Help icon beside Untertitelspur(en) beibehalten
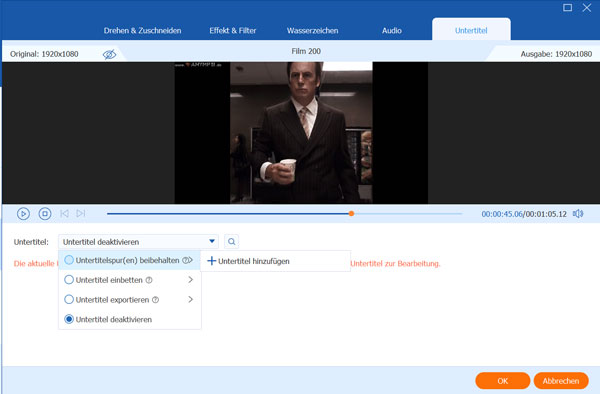The image size is (600, 394). pos(185,260)
